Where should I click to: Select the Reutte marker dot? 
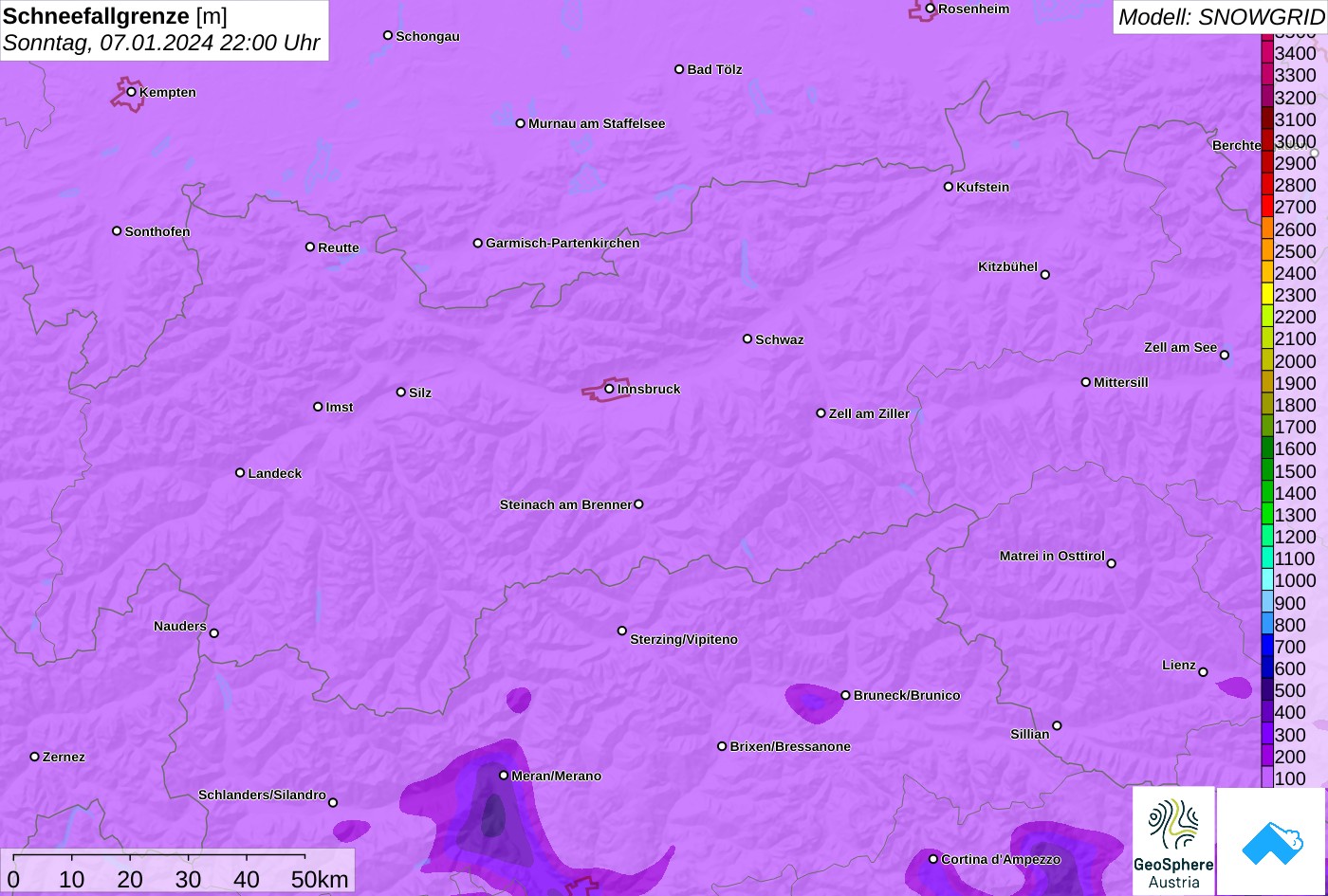(310, 247)
